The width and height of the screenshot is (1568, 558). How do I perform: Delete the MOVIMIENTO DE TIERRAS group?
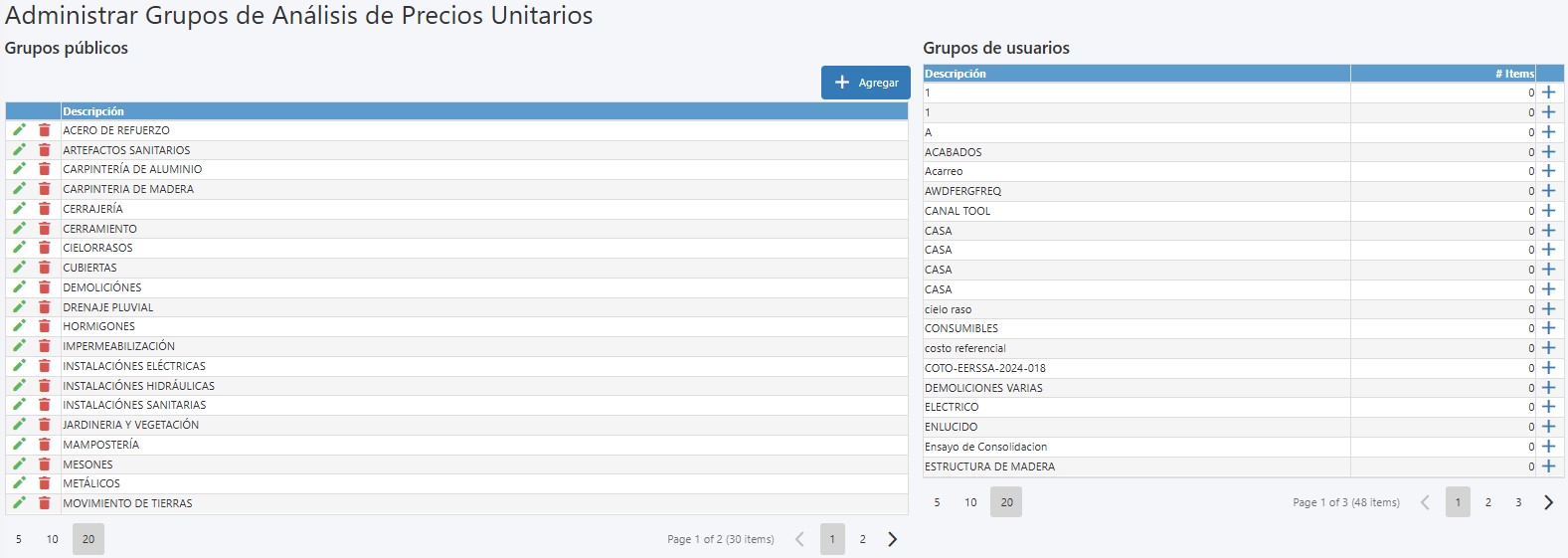45,503
